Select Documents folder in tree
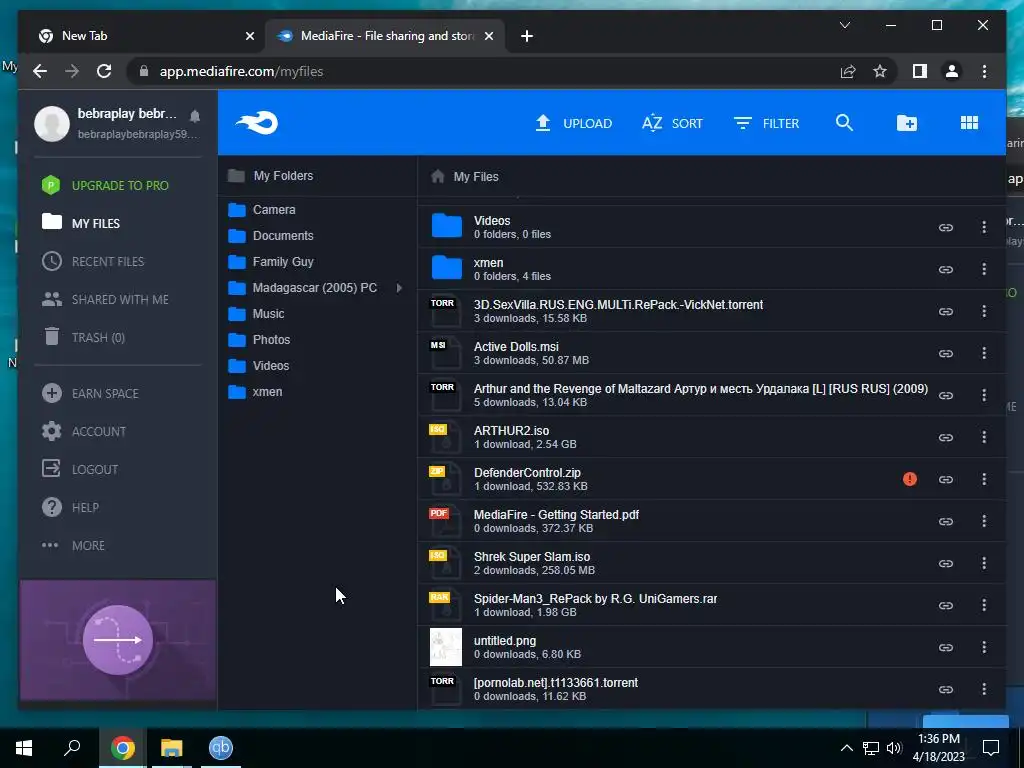This screenshot has width=1024, height=768. click(271, 236)
